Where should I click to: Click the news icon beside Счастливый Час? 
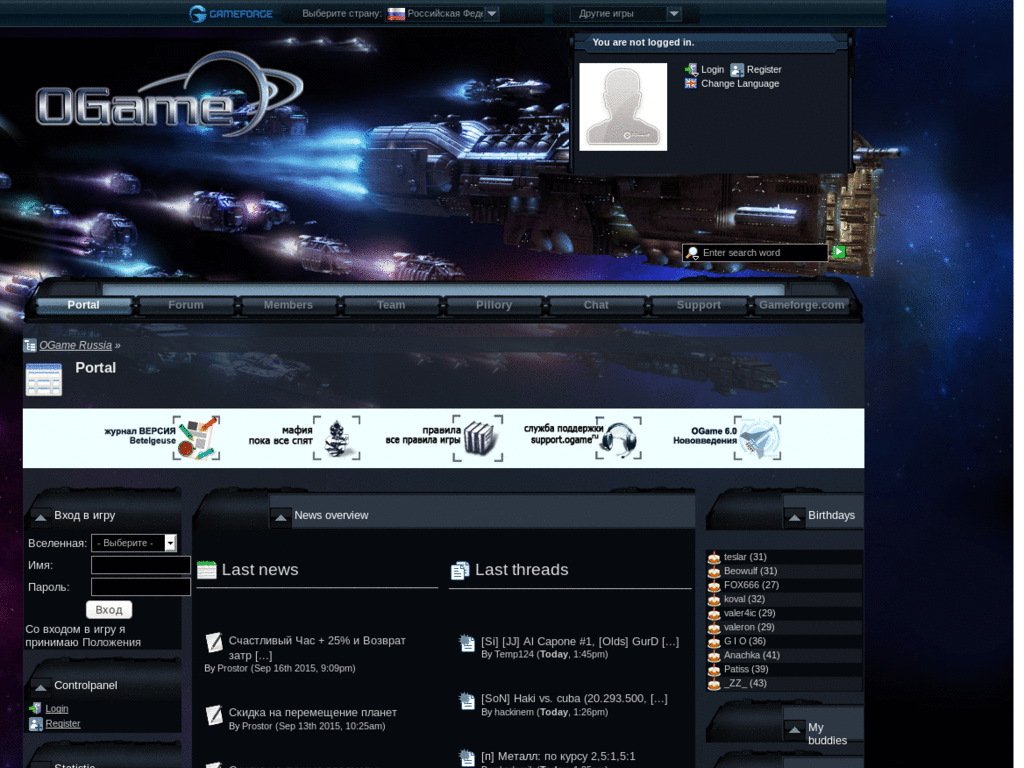(x=214, y=643)
